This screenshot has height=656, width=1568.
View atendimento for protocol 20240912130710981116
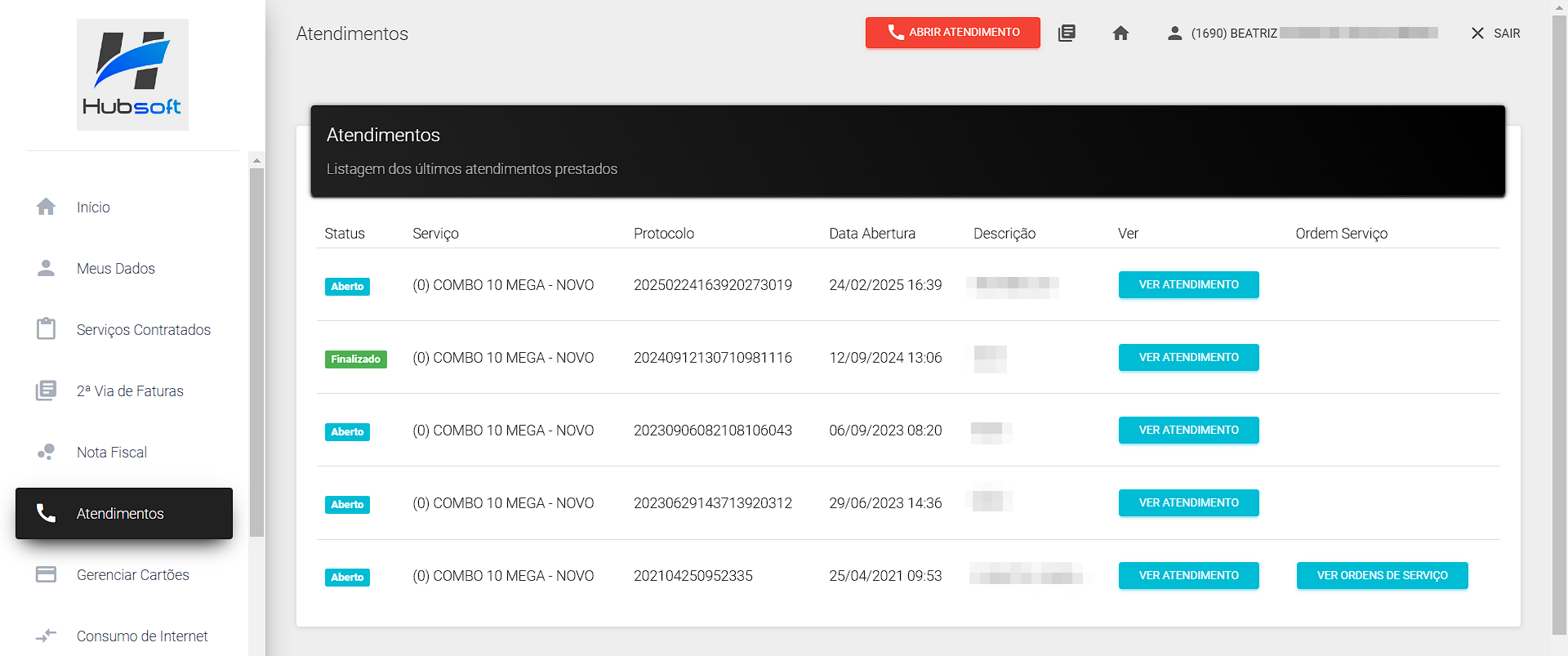1188,357
